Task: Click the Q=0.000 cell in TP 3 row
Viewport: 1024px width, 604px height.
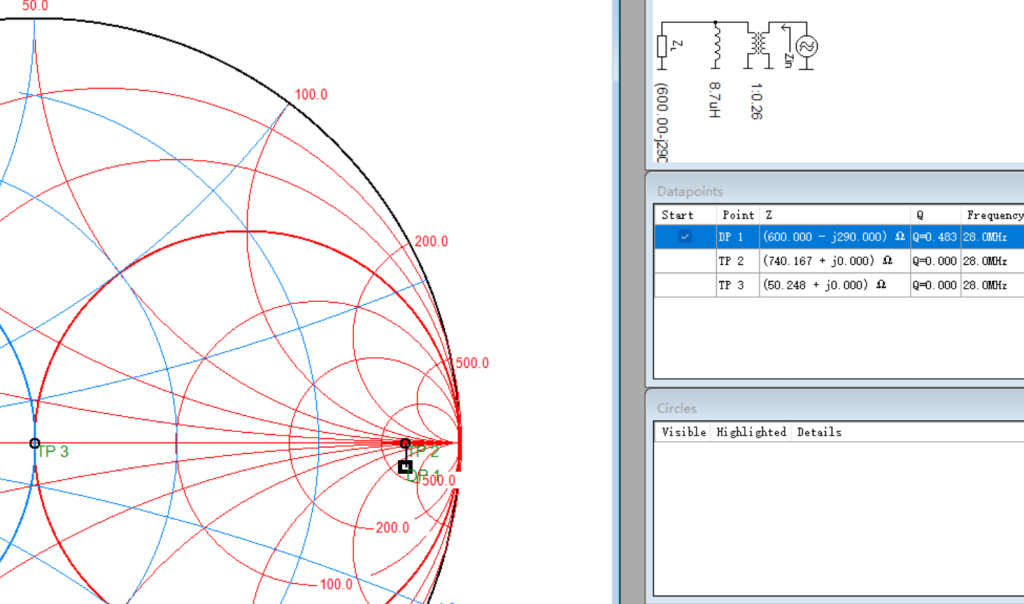Action: click(x=935, y=285)
